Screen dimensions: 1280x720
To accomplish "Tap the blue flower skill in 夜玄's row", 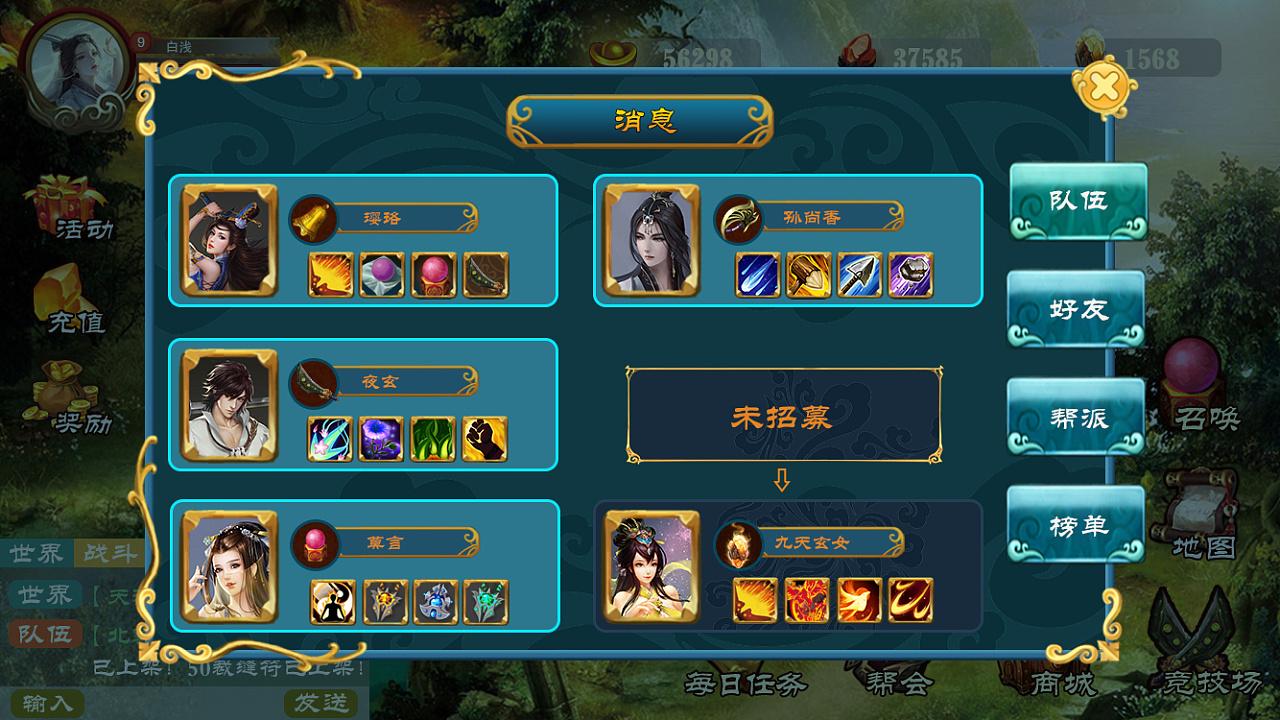I will point(381,438).
